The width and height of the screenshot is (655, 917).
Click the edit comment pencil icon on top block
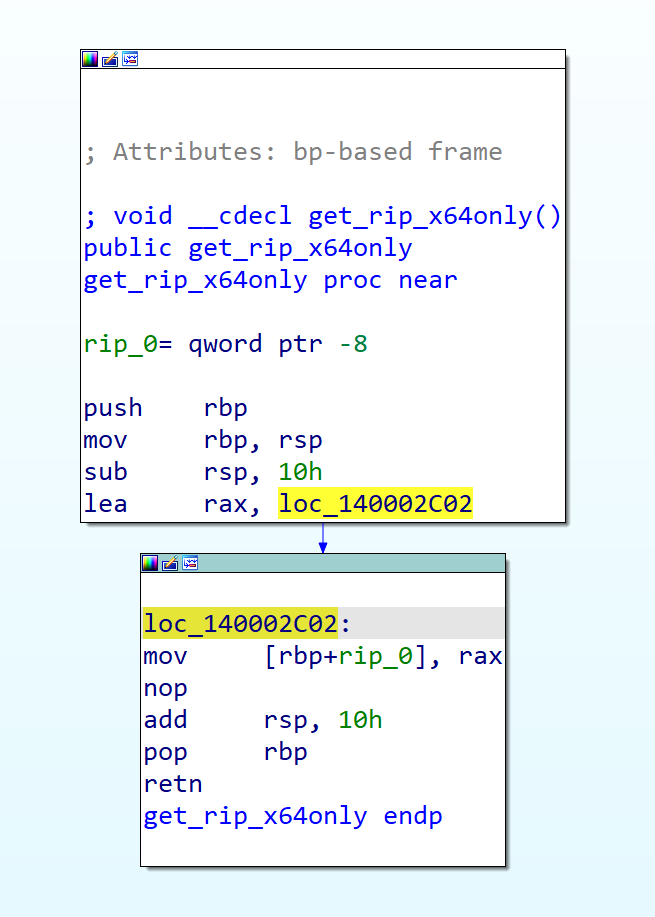(109, 60)
